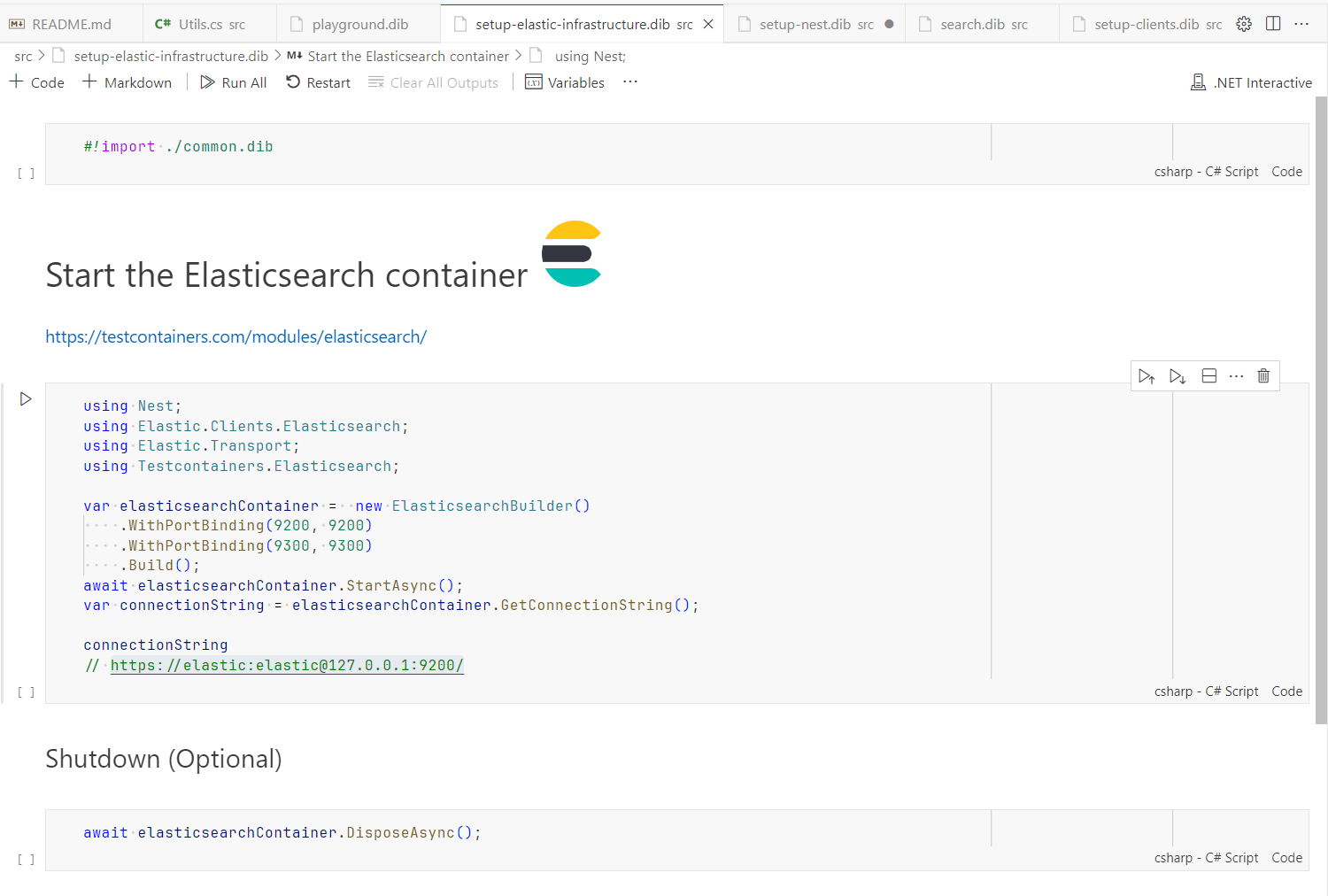Screen dimensions: 1328x896
Task: Open cell more actions ellipsis
Action: (x=1237, y=376)
